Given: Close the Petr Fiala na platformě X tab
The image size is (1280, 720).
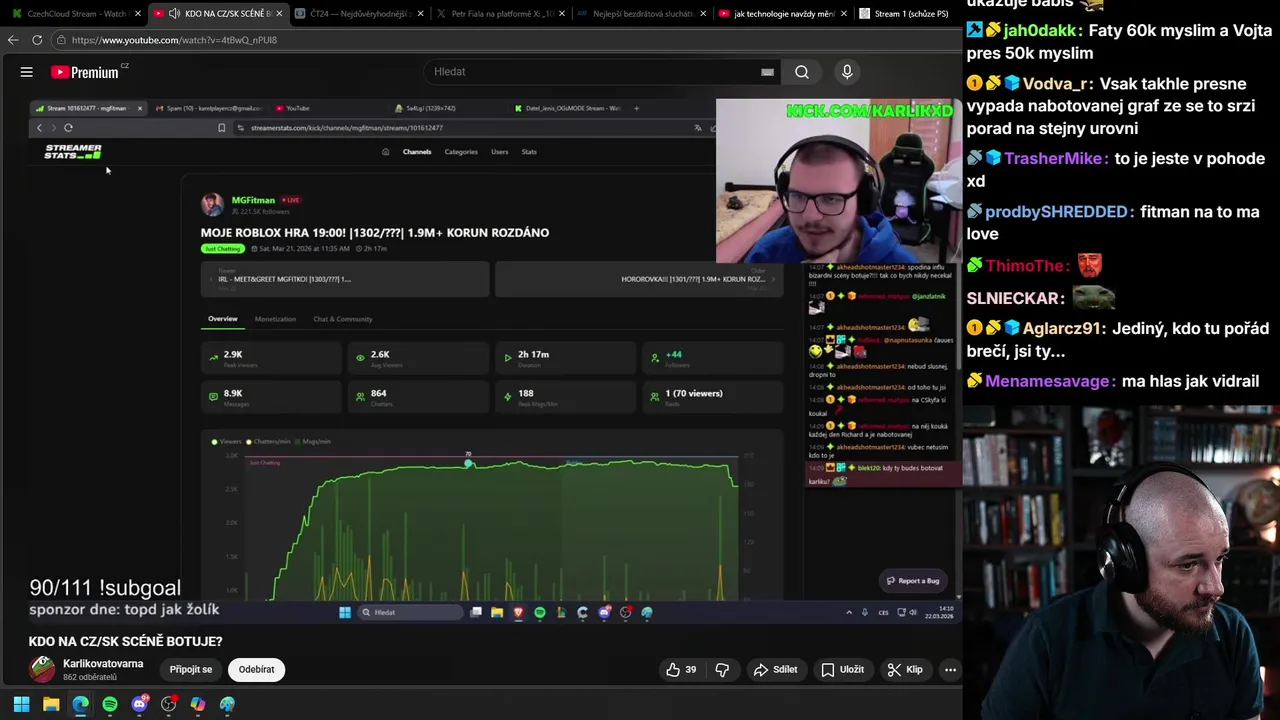Looking at the screenshot, I should (561, 14).
